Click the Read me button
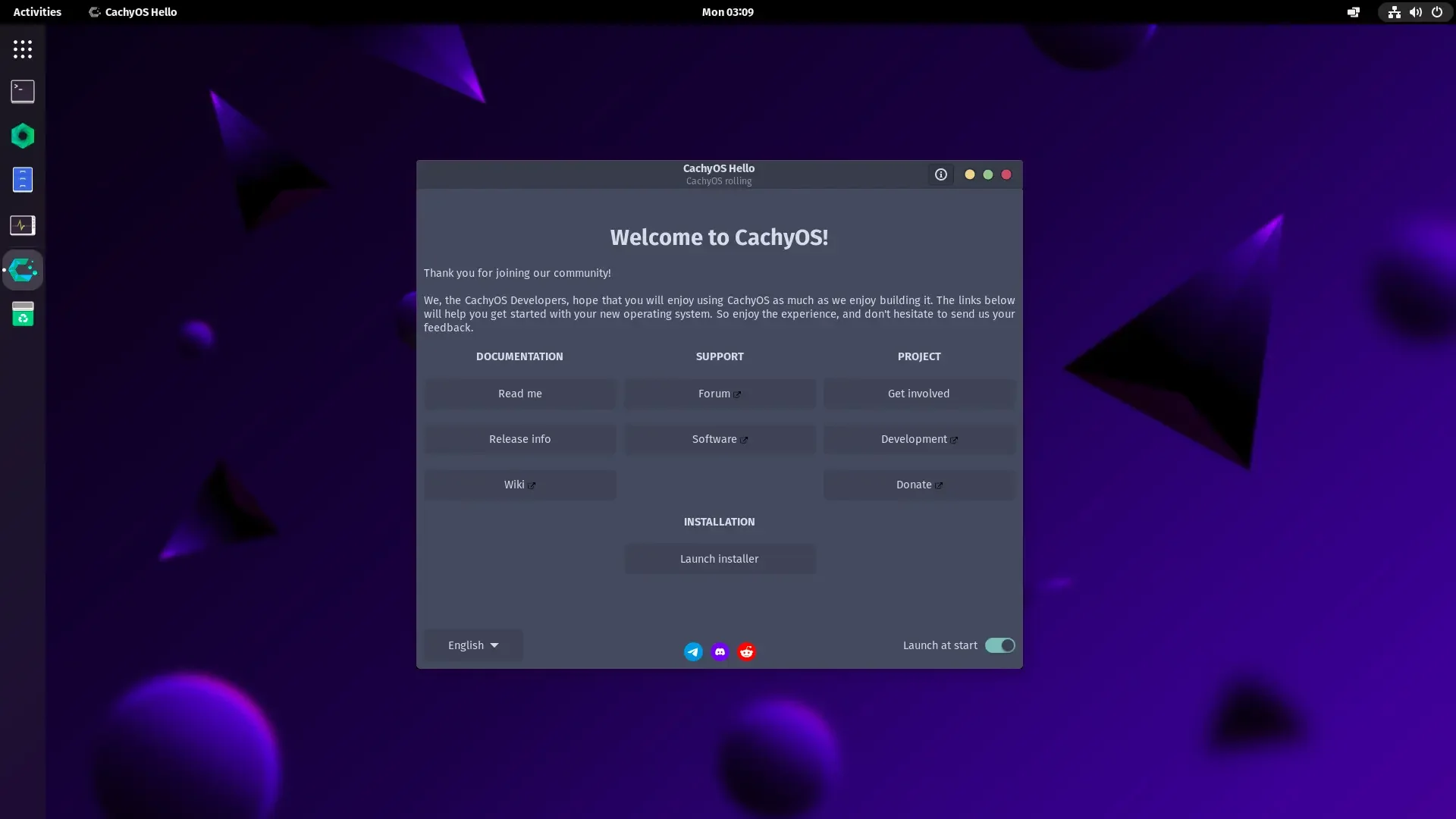The width and height of the screenshot is (1456, 819). [x=520, y=394]
